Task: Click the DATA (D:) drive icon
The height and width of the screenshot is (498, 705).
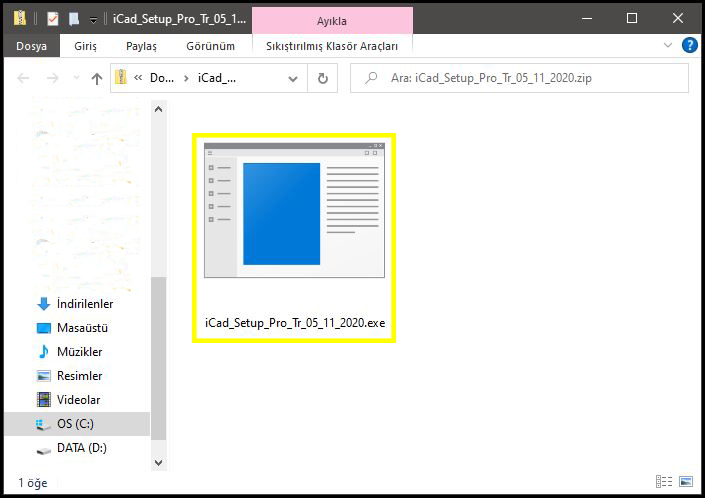Action: pos(44,450)
